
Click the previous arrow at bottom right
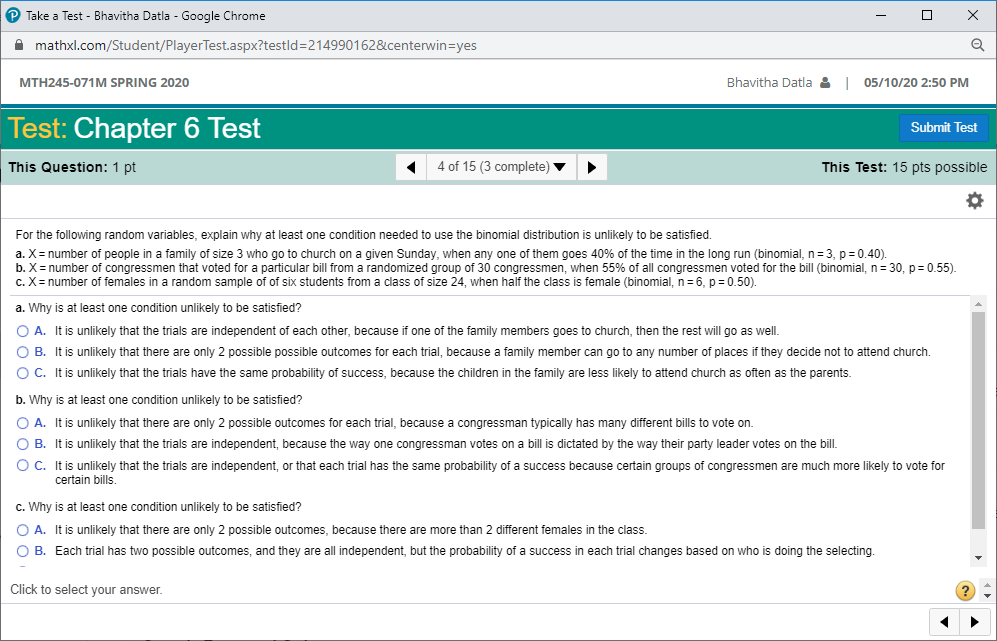(944, 621)
